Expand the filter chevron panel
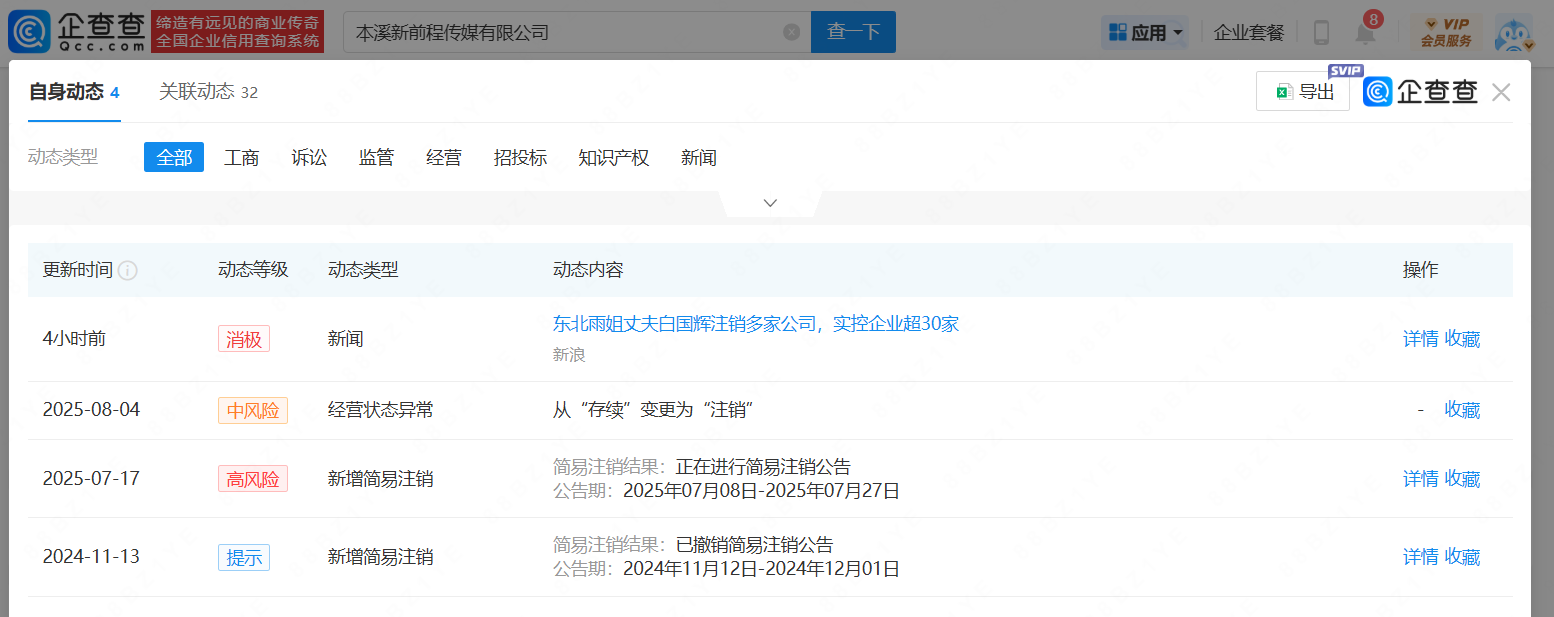This screenshot has height=617, width=1554. pyautogui.click(x=770, y=203)
